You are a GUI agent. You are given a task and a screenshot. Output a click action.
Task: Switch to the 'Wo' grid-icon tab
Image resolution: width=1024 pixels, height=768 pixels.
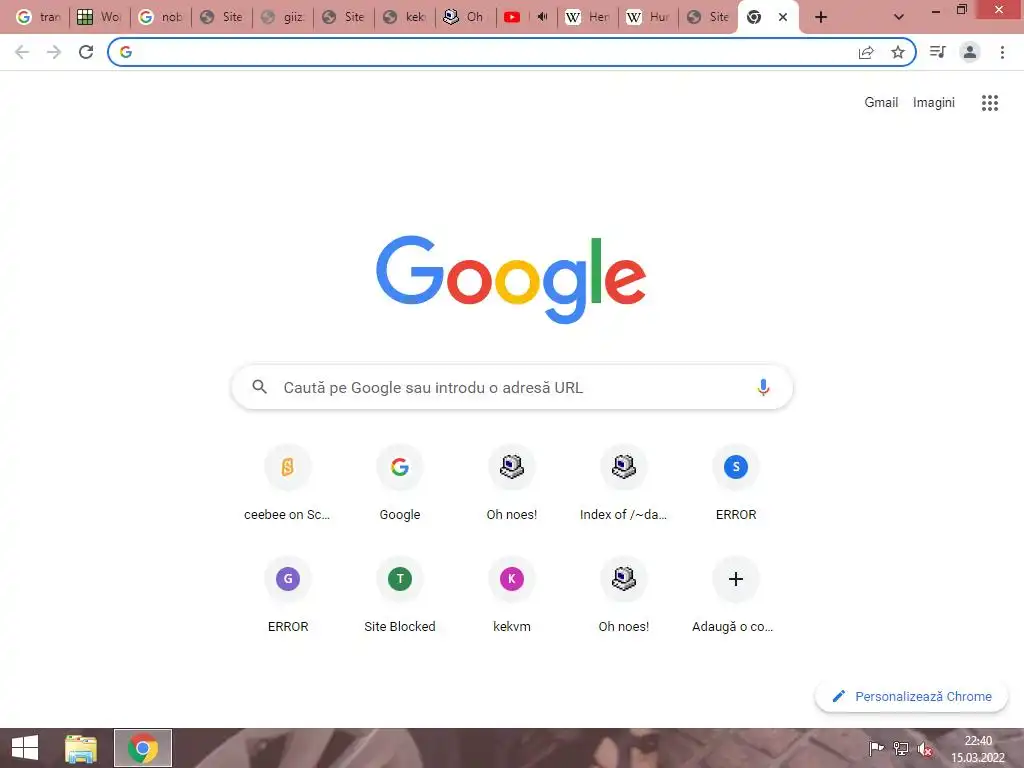[x=99, y=17]
